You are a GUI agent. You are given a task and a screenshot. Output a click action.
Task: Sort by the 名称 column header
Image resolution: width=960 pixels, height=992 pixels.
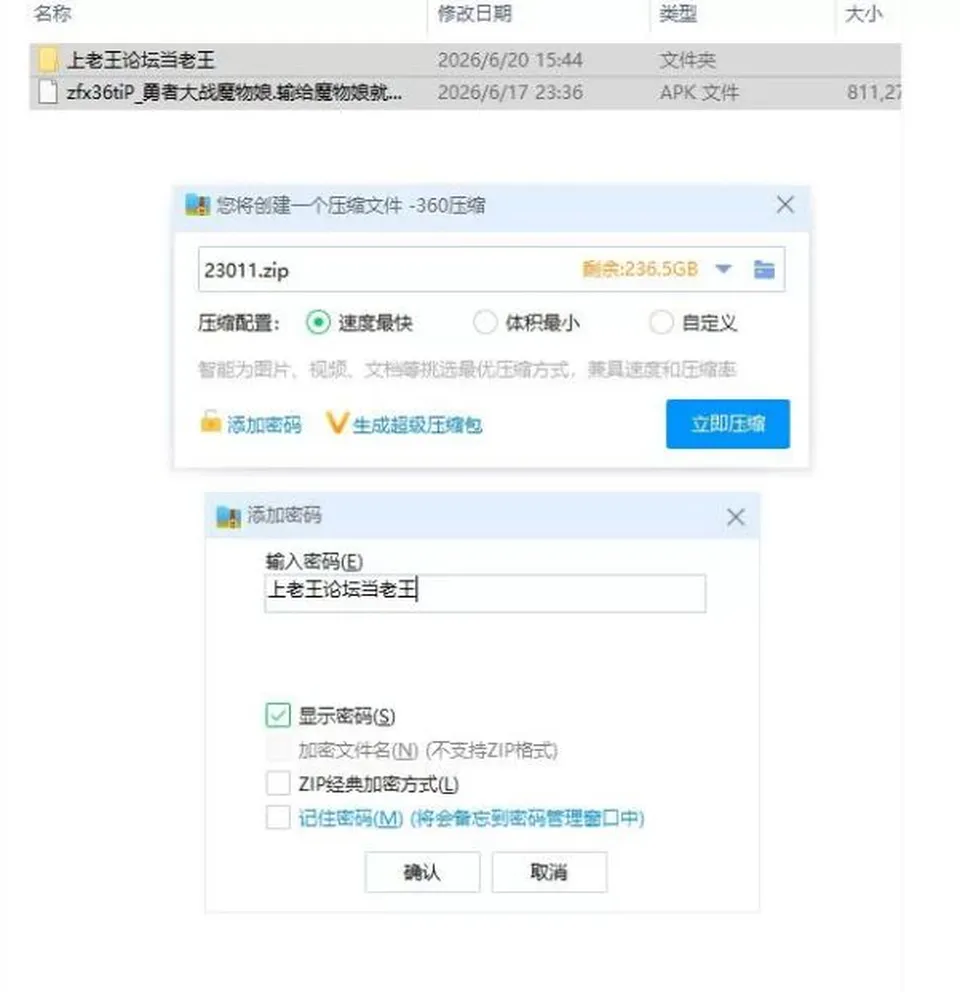click(x=53, y=13)
